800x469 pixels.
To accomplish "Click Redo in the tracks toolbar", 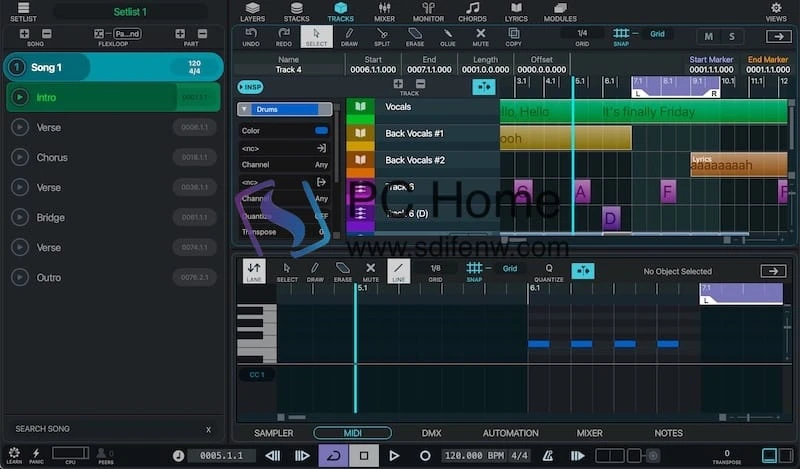I will (x=284, y=37).
